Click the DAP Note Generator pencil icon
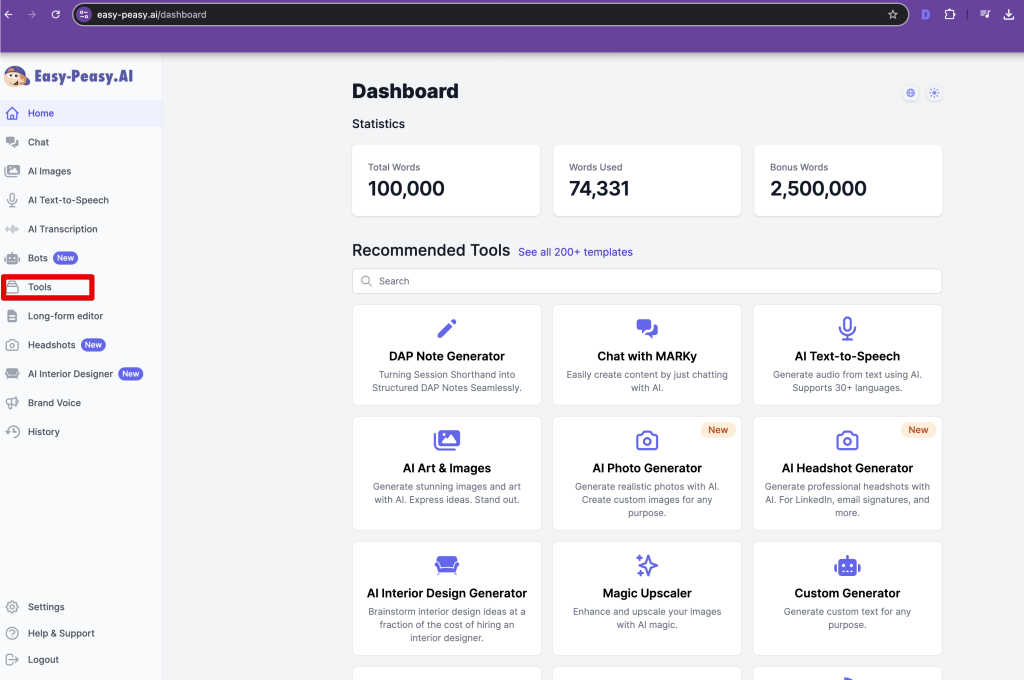 (447, 328)
